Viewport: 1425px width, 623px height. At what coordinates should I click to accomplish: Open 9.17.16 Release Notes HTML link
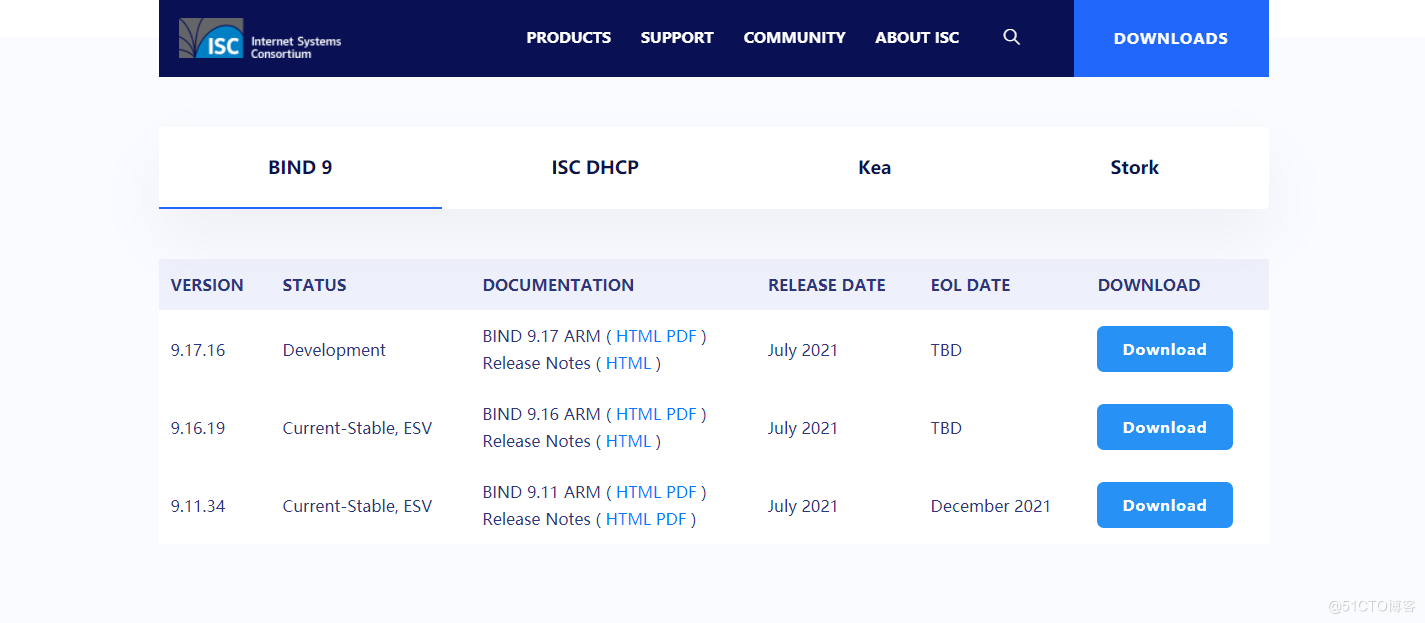click(x=628, y=363)
